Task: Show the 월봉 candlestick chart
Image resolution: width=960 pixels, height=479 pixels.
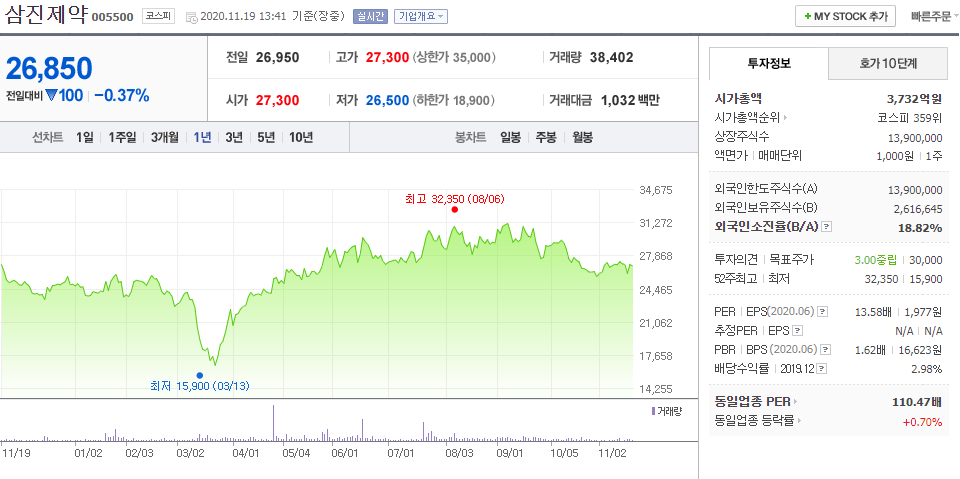Action: coord(583,137)
